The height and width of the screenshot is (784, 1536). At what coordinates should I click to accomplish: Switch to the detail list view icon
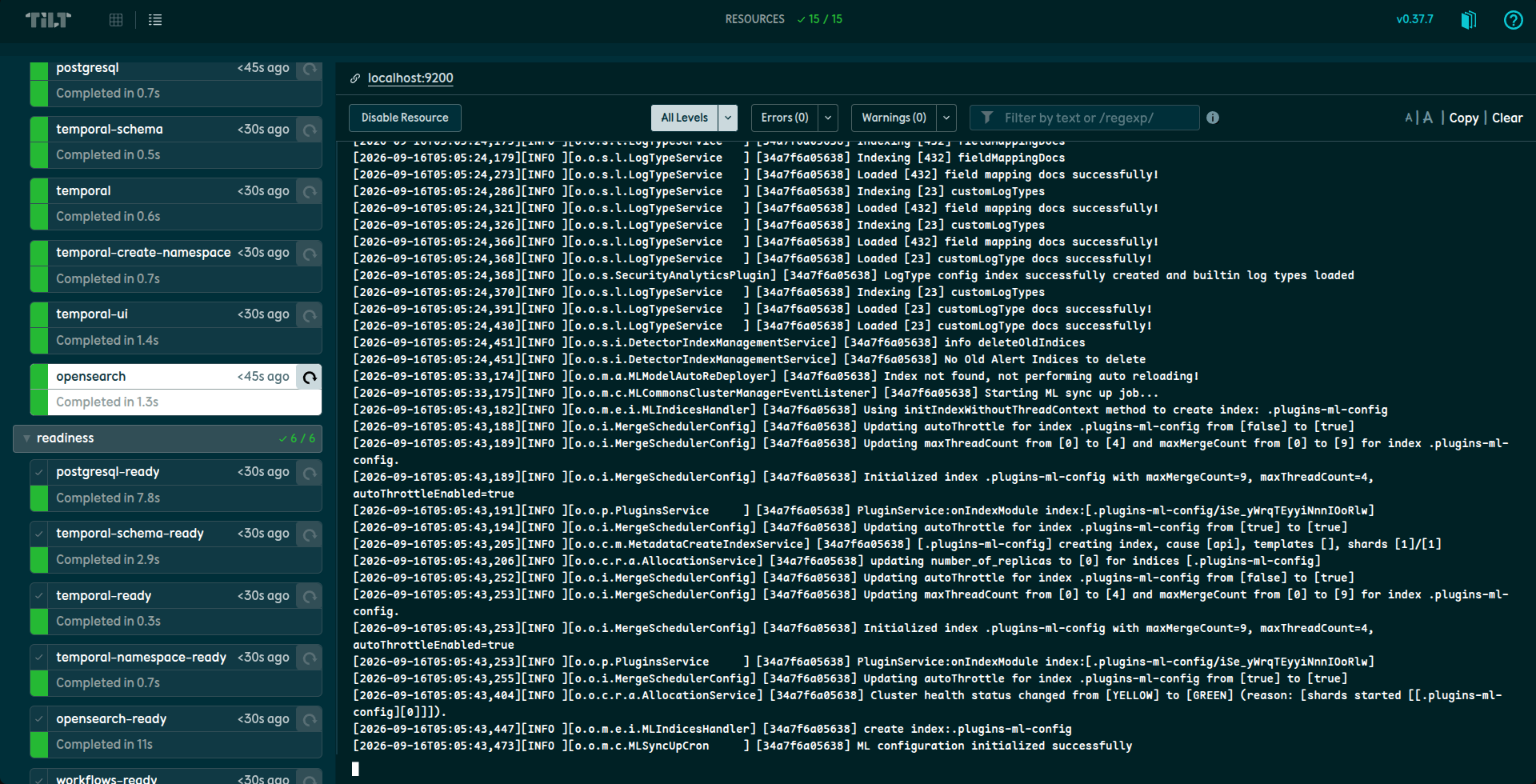[155, 20]
